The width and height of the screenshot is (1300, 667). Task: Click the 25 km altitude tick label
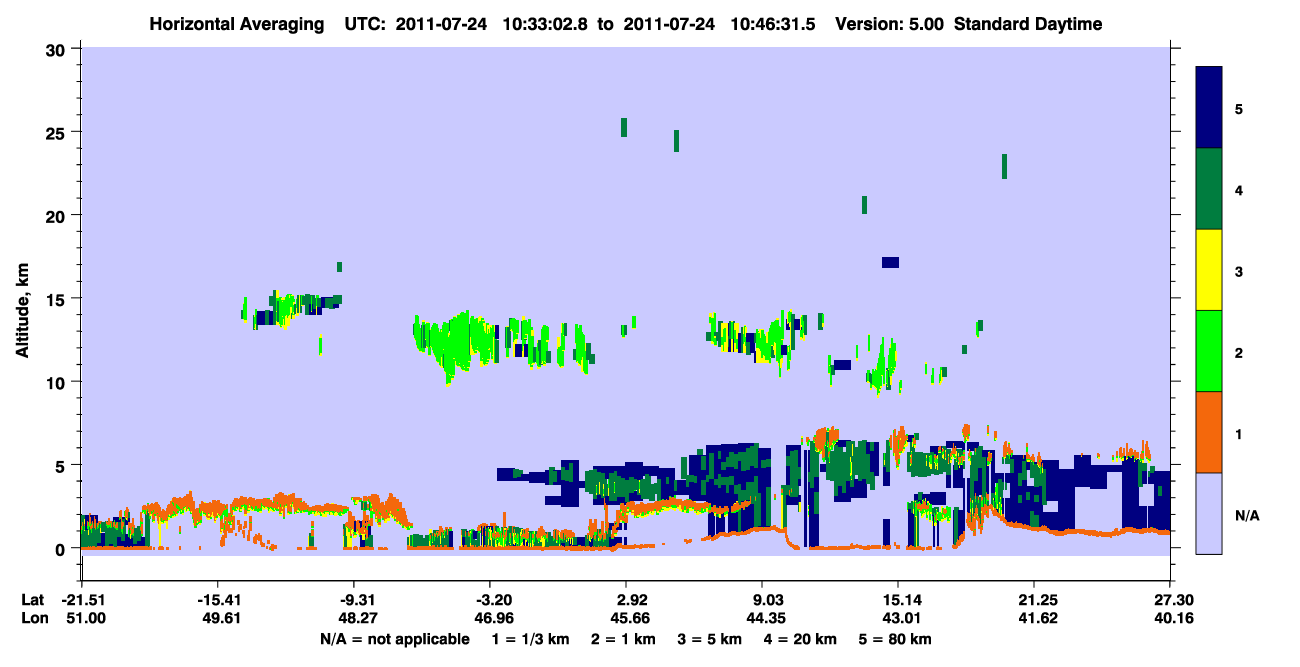tap(58, 132)
